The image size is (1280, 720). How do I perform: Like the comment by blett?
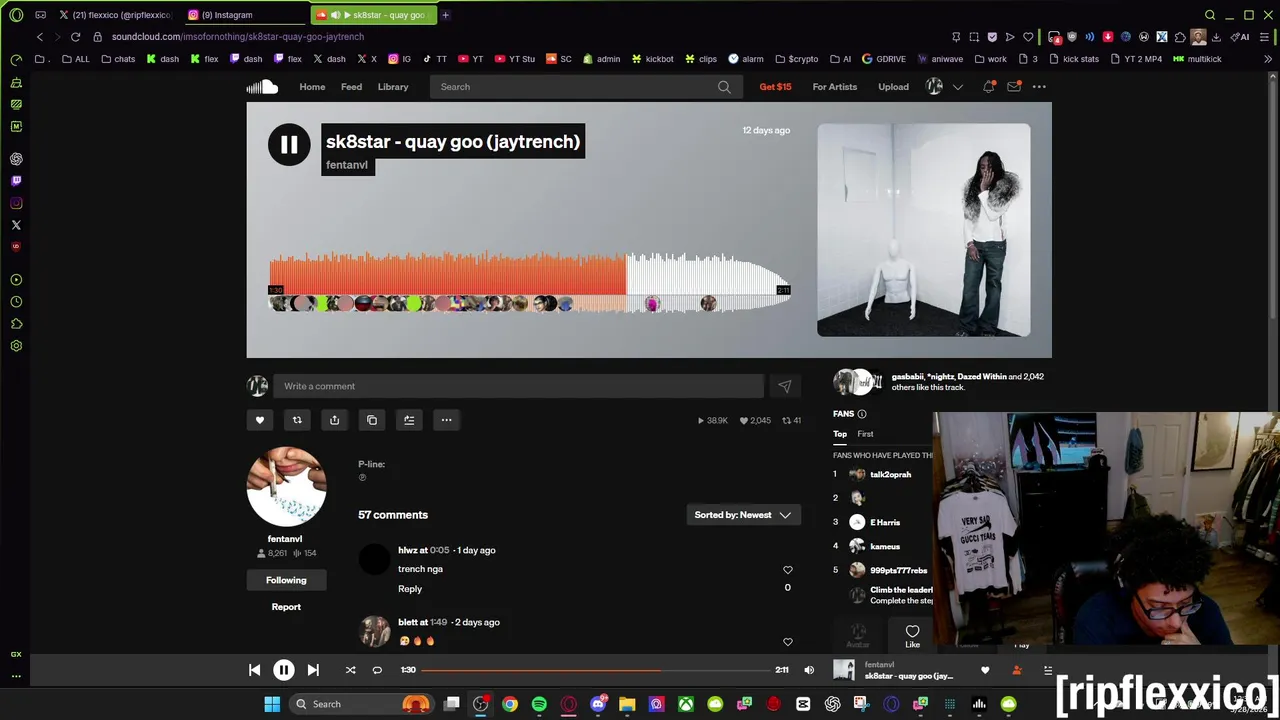788,642
